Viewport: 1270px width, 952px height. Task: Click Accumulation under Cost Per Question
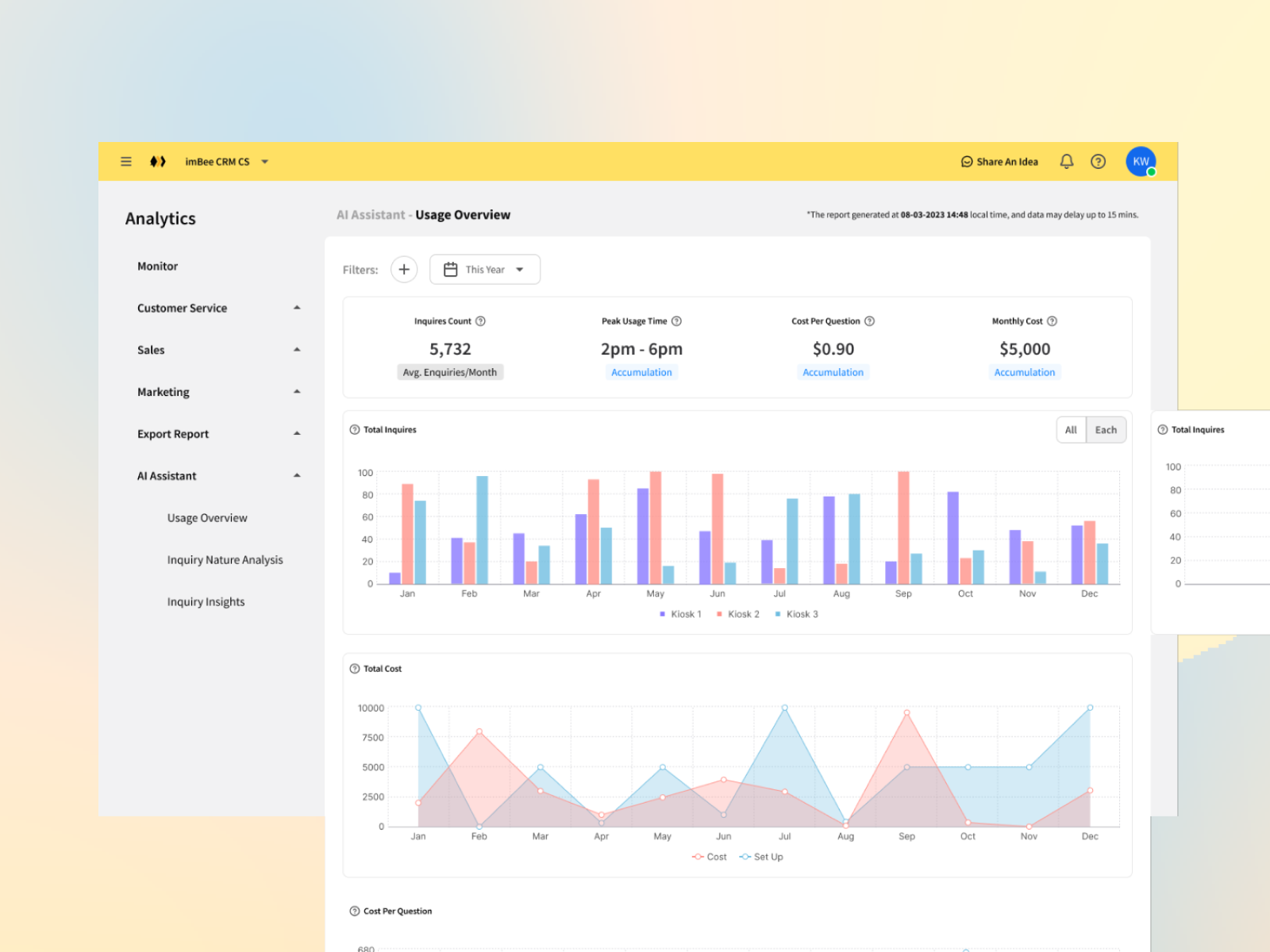pyautogui.click(x=833, y=372)
